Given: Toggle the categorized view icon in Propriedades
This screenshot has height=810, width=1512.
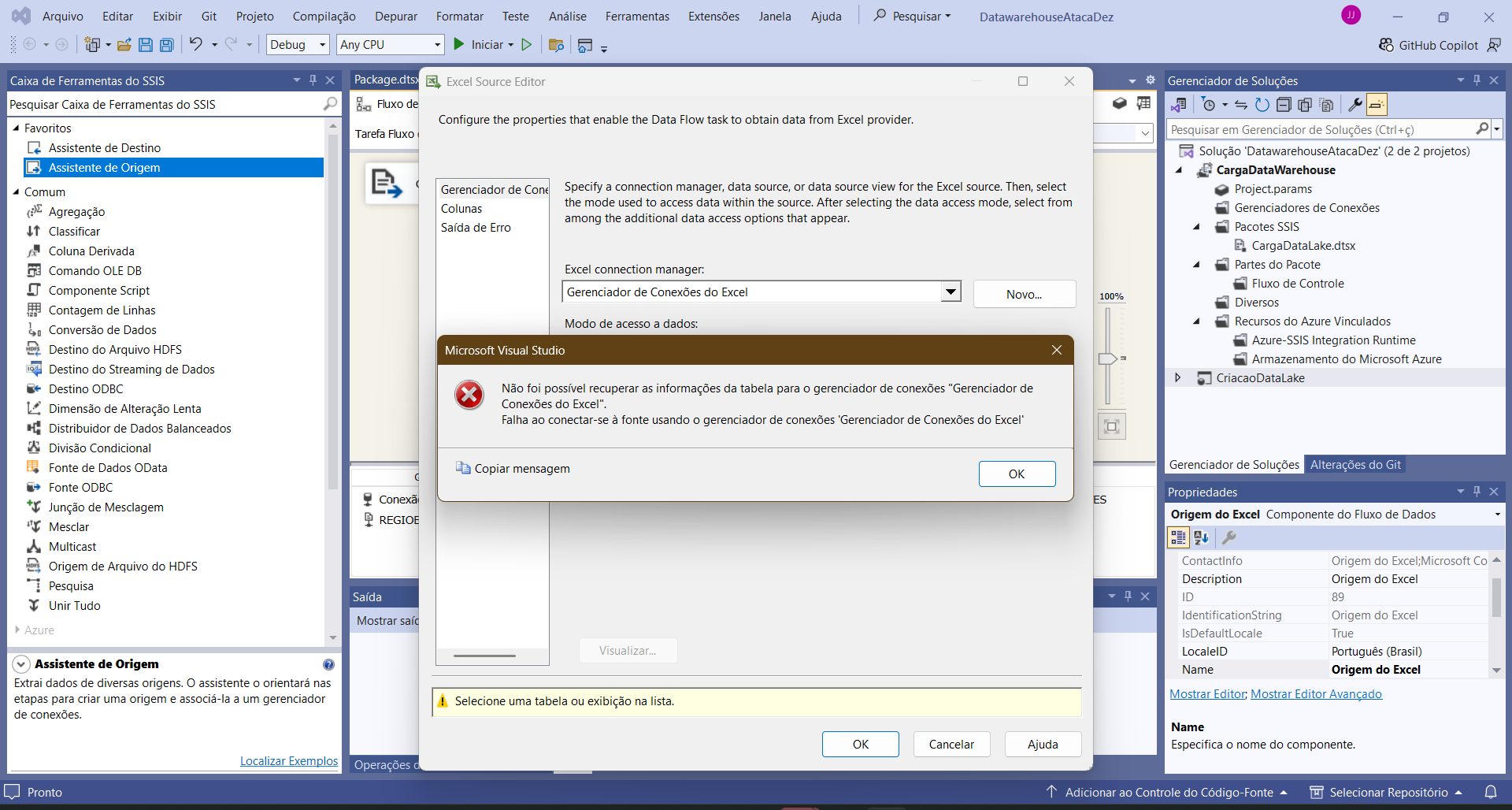Looking at the screenshot, I should click(1178, 537).
